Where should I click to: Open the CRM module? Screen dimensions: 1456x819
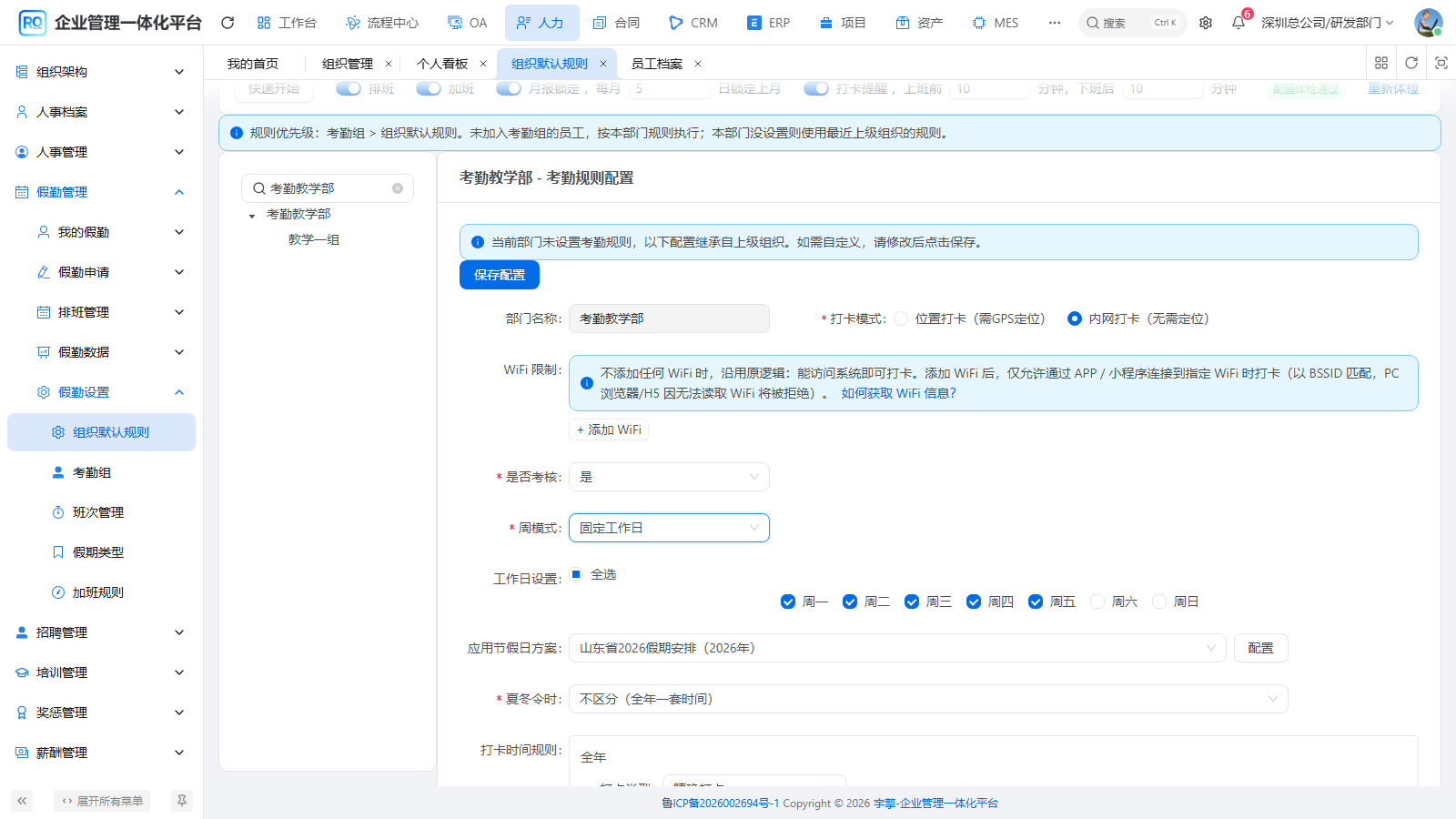click(x=693, y=23)
